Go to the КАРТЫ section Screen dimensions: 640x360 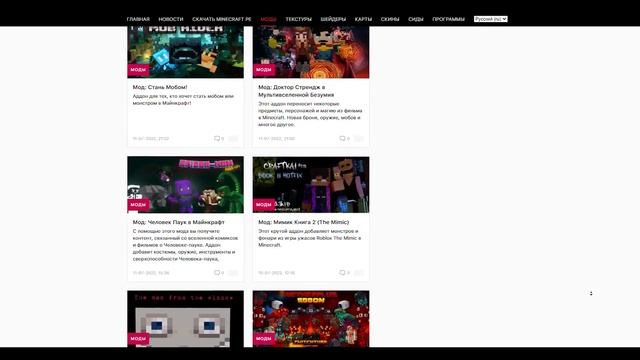(x=363, y=19)
